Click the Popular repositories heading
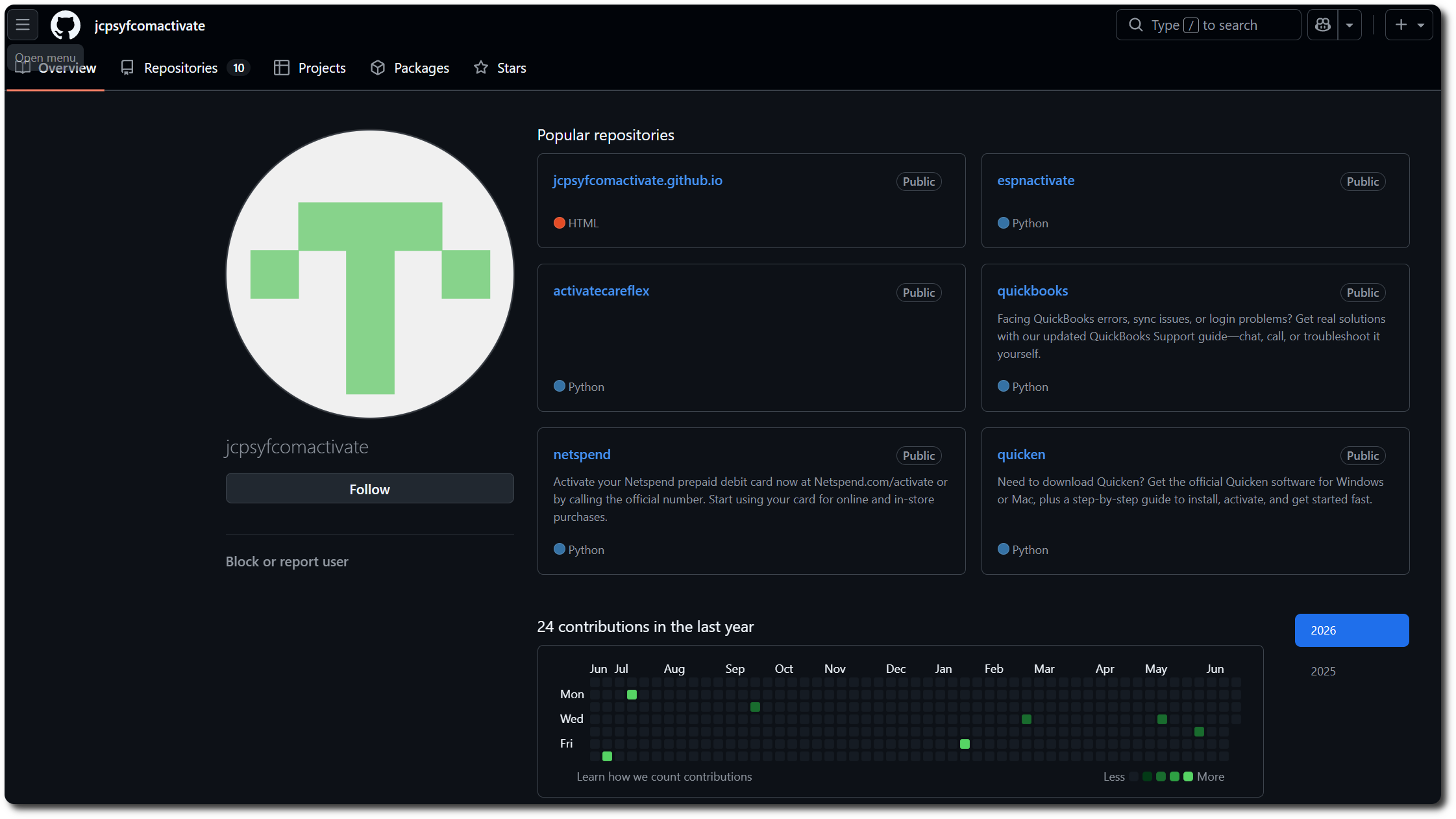This screenshot has width=1456, height=819. tap(606, 134)
